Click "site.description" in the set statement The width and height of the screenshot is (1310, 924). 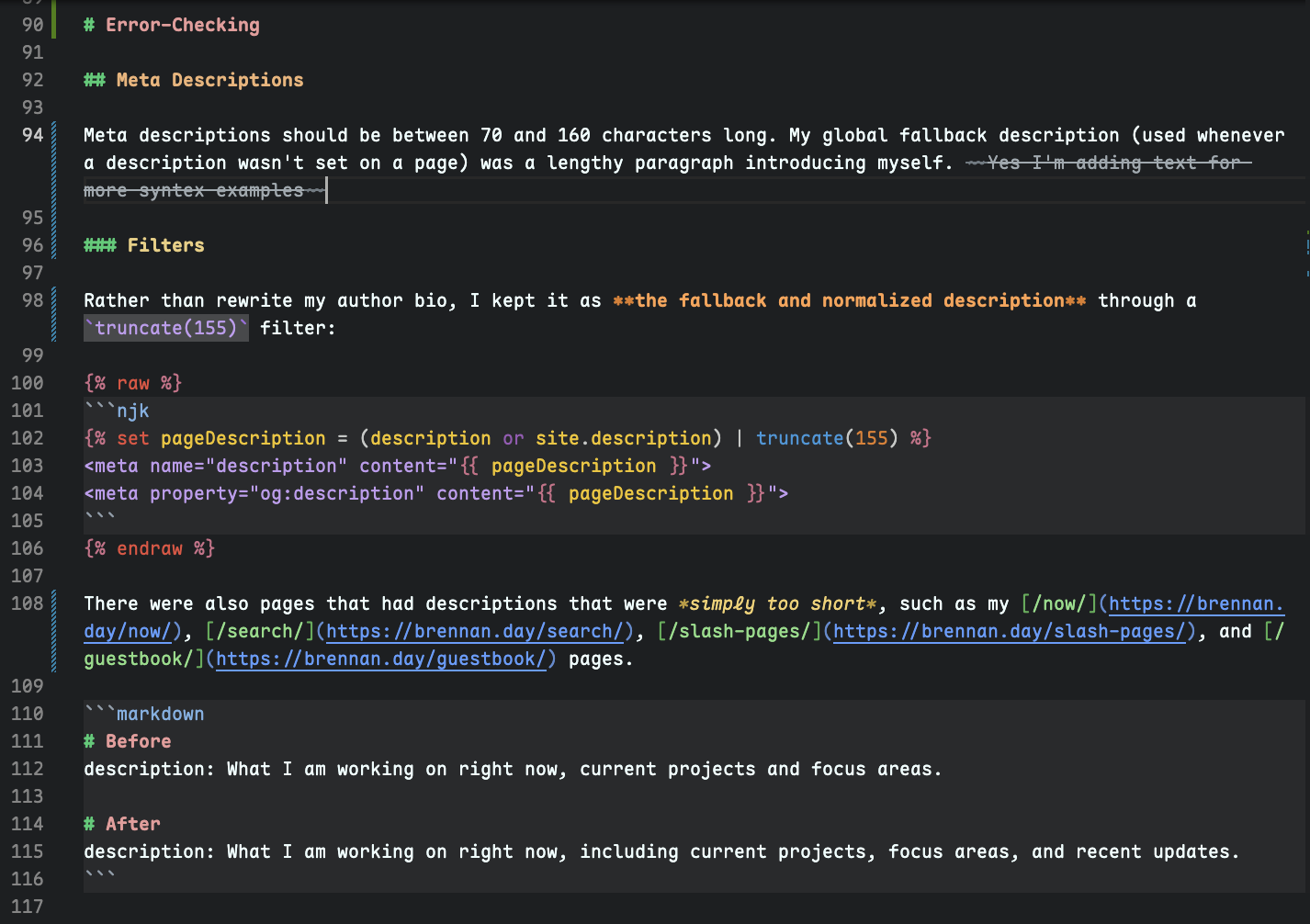(x=624, y=438)
